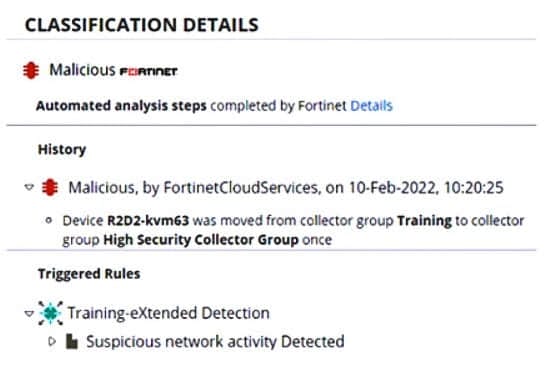
Task: Open the Details link for automated analysis
Action: [371, 105]
